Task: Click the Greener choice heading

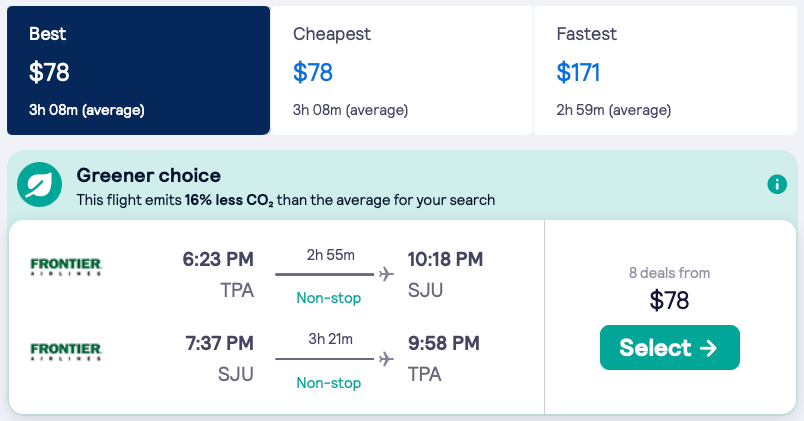Action: coord(149,176)
